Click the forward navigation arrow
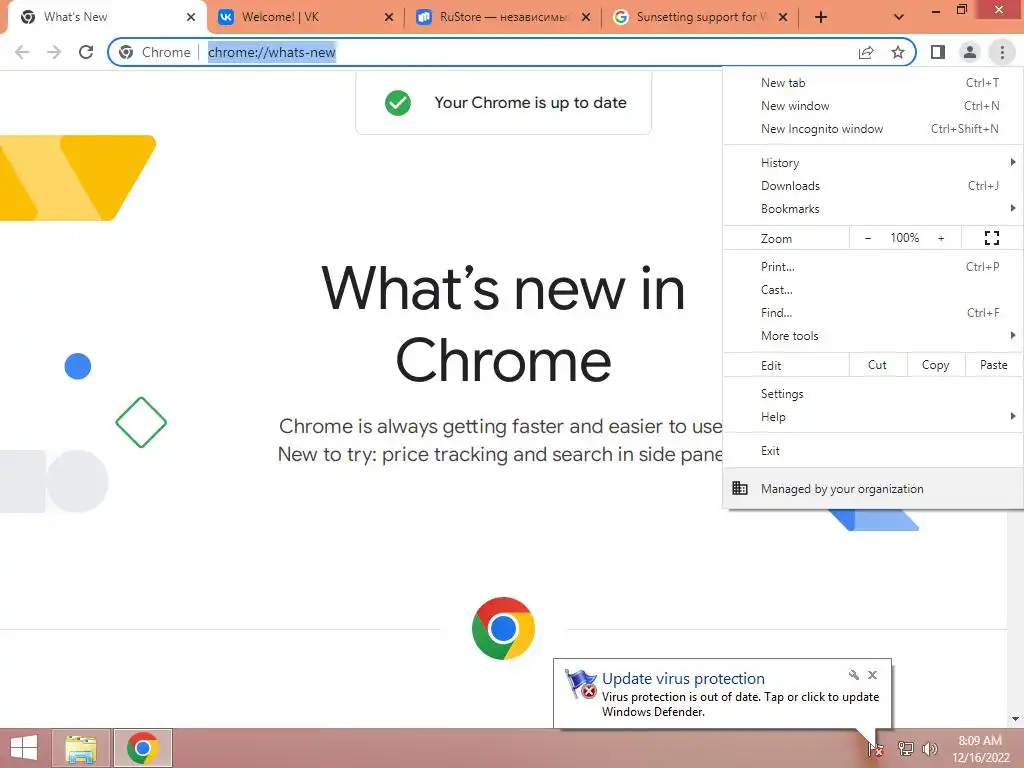Screen dimensions: 1024x768 54,52
